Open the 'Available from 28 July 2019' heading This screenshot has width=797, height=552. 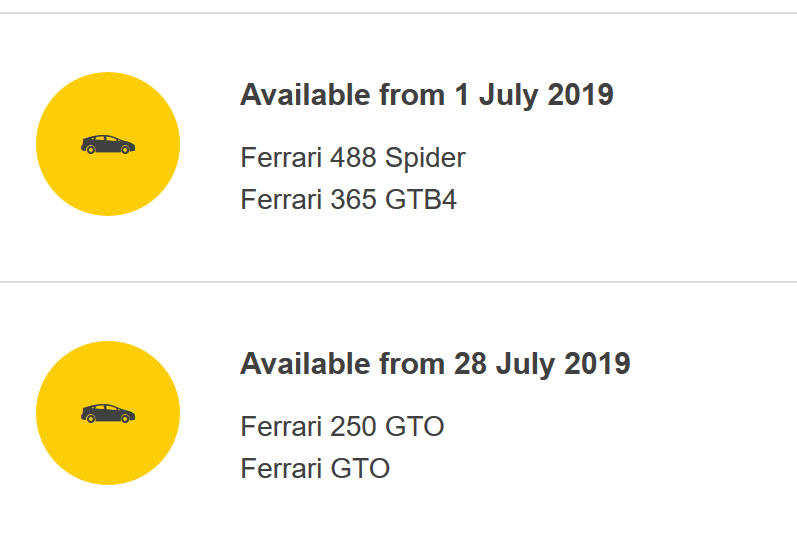point(435,363)
